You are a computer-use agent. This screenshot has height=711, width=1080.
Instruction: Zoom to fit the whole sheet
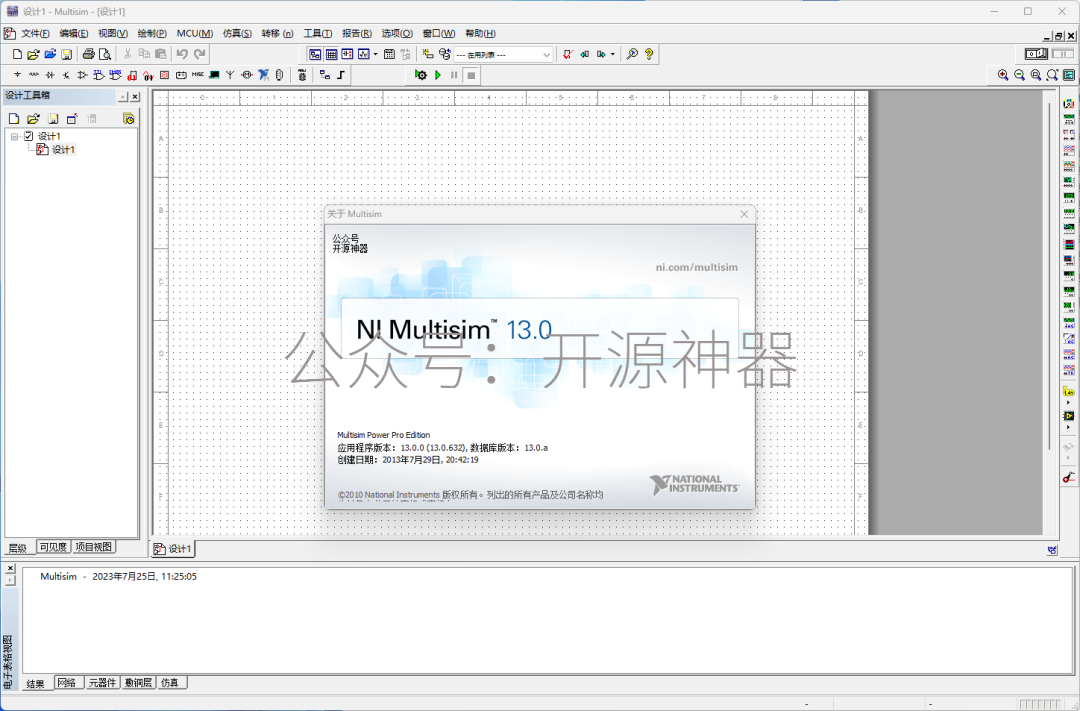click(x=1052, y=74)
